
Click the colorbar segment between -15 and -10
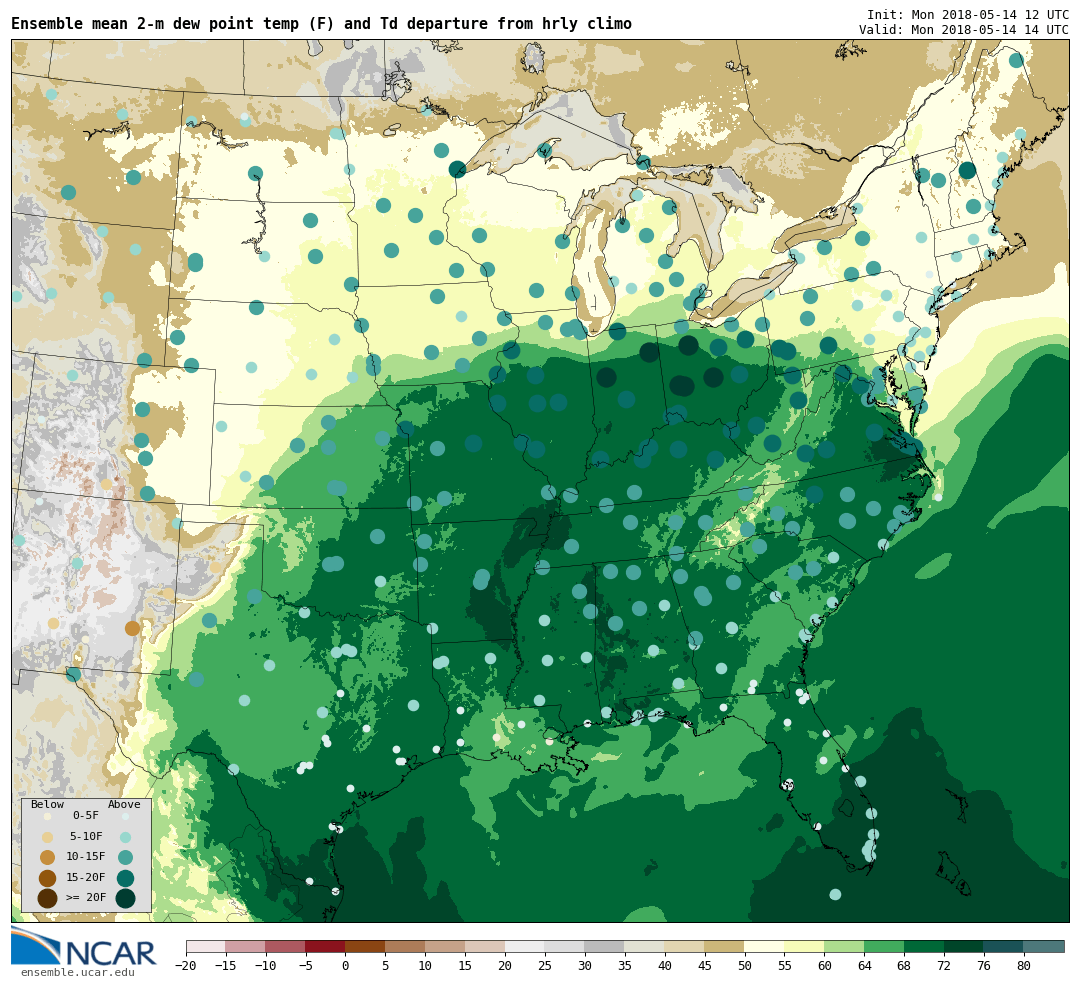[246, 946]
